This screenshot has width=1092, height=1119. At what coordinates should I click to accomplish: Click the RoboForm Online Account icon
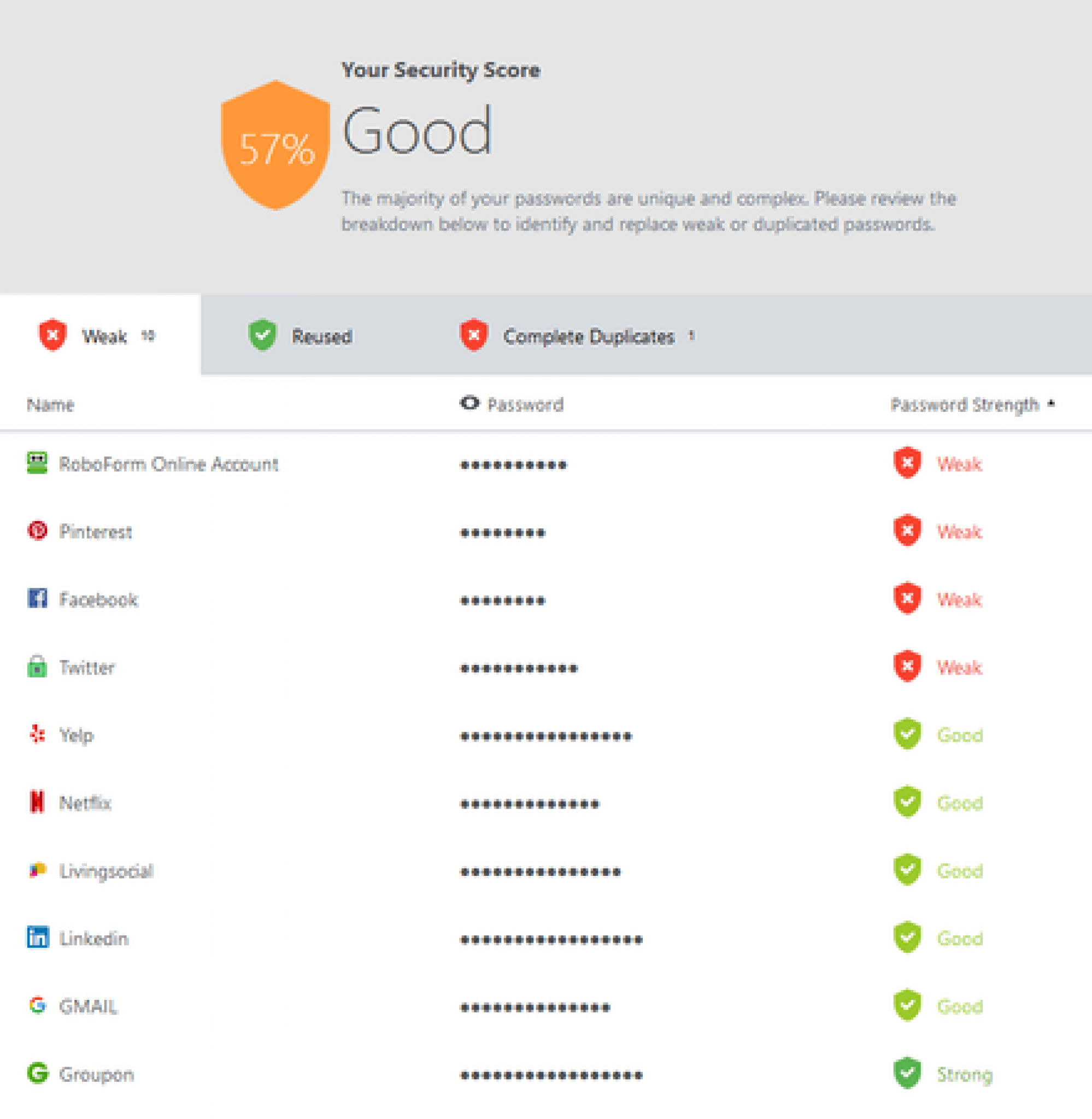coord(37,463)
